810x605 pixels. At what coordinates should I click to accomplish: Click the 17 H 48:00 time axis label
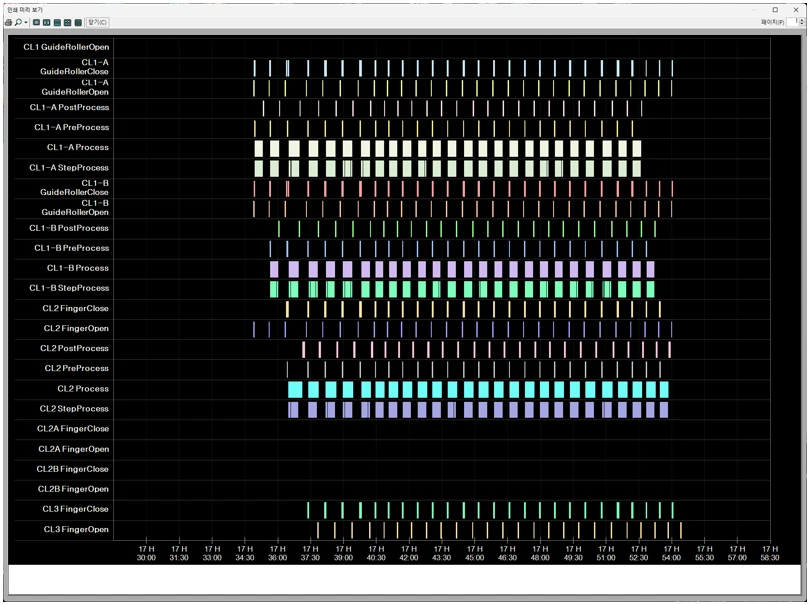point(540,553)
